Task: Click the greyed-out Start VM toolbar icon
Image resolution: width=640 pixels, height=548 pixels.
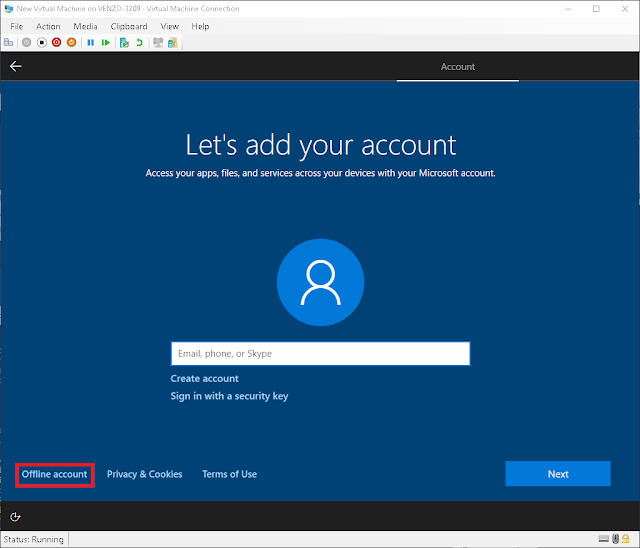Action: (x=27, y=42)
